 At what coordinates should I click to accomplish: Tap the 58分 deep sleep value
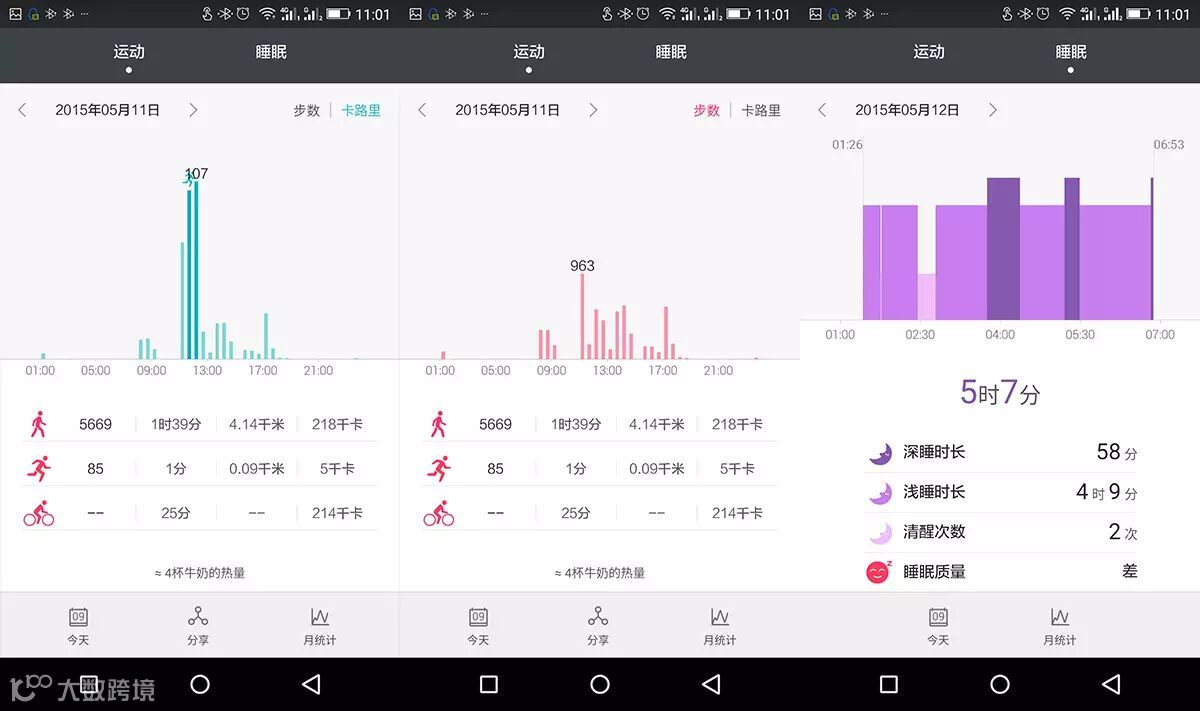(1117, 452)
